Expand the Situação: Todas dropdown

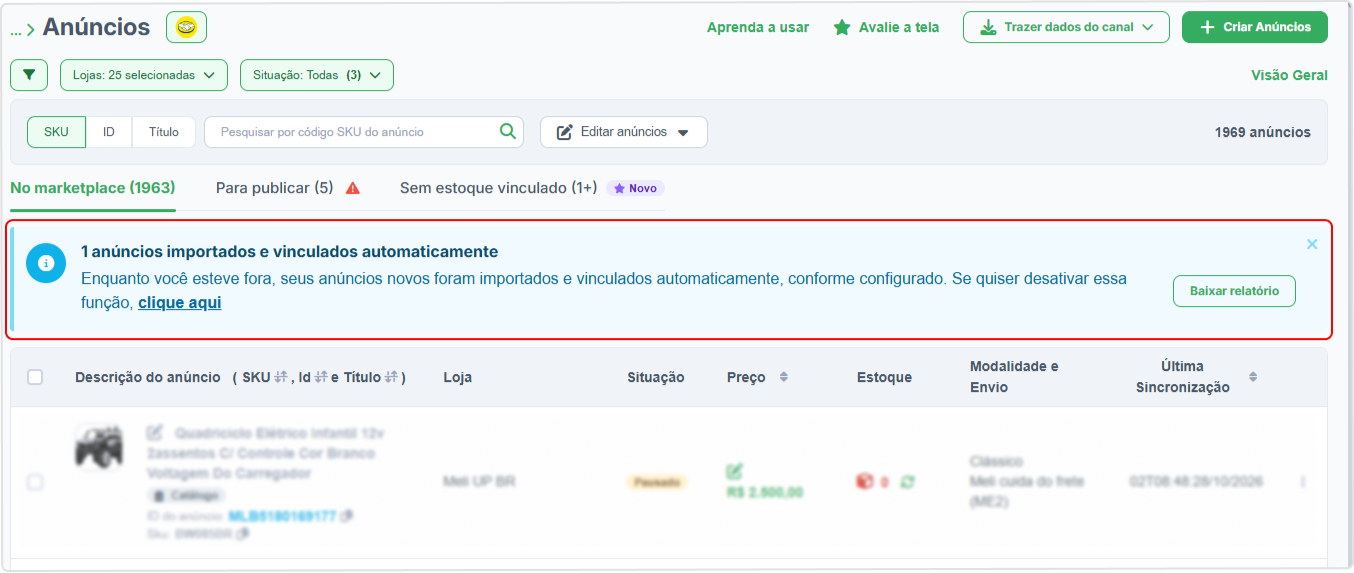point(317,75)
